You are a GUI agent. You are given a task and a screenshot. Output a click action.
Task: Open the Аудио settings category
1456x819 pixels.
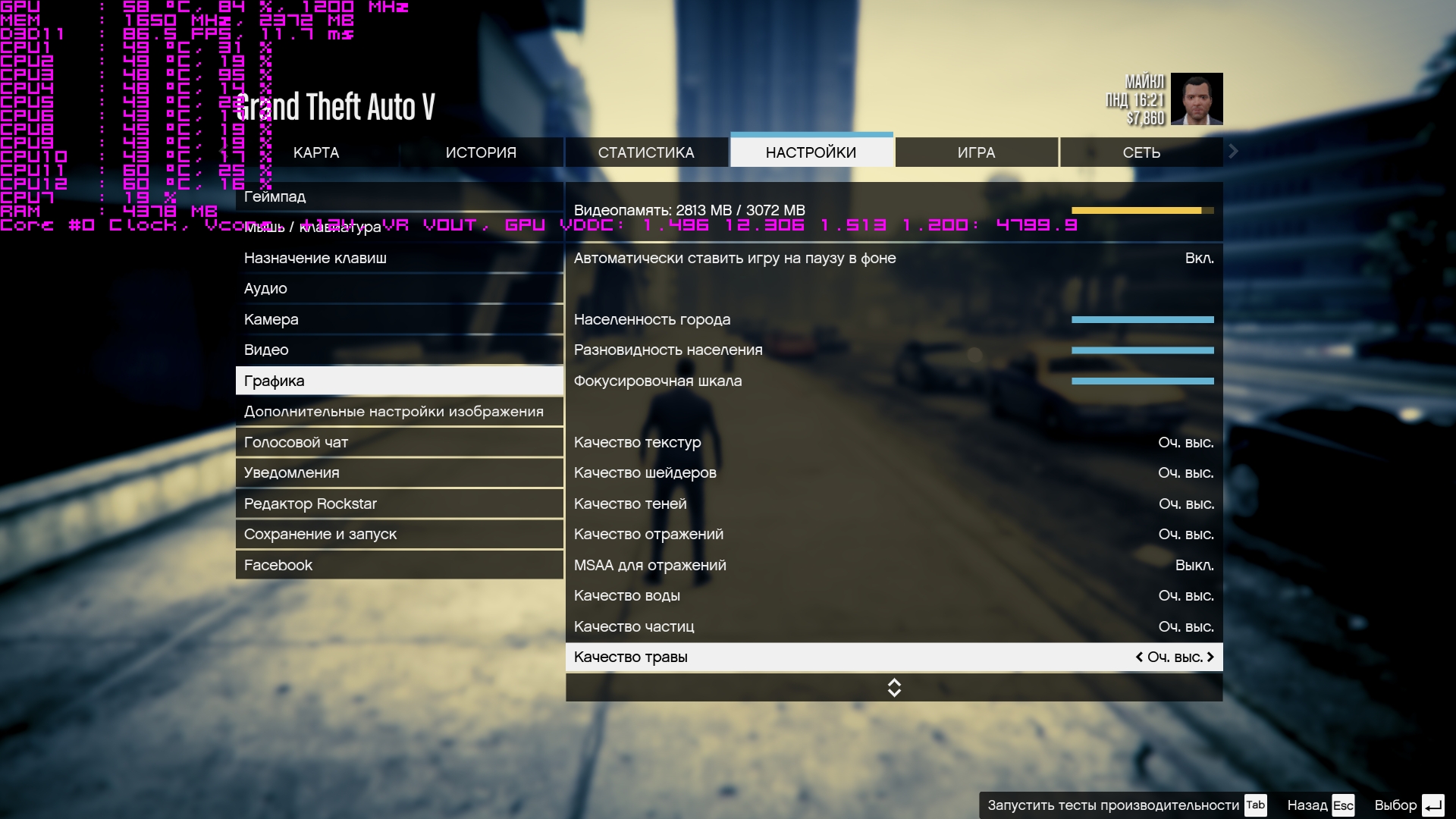tap(265, 289)
